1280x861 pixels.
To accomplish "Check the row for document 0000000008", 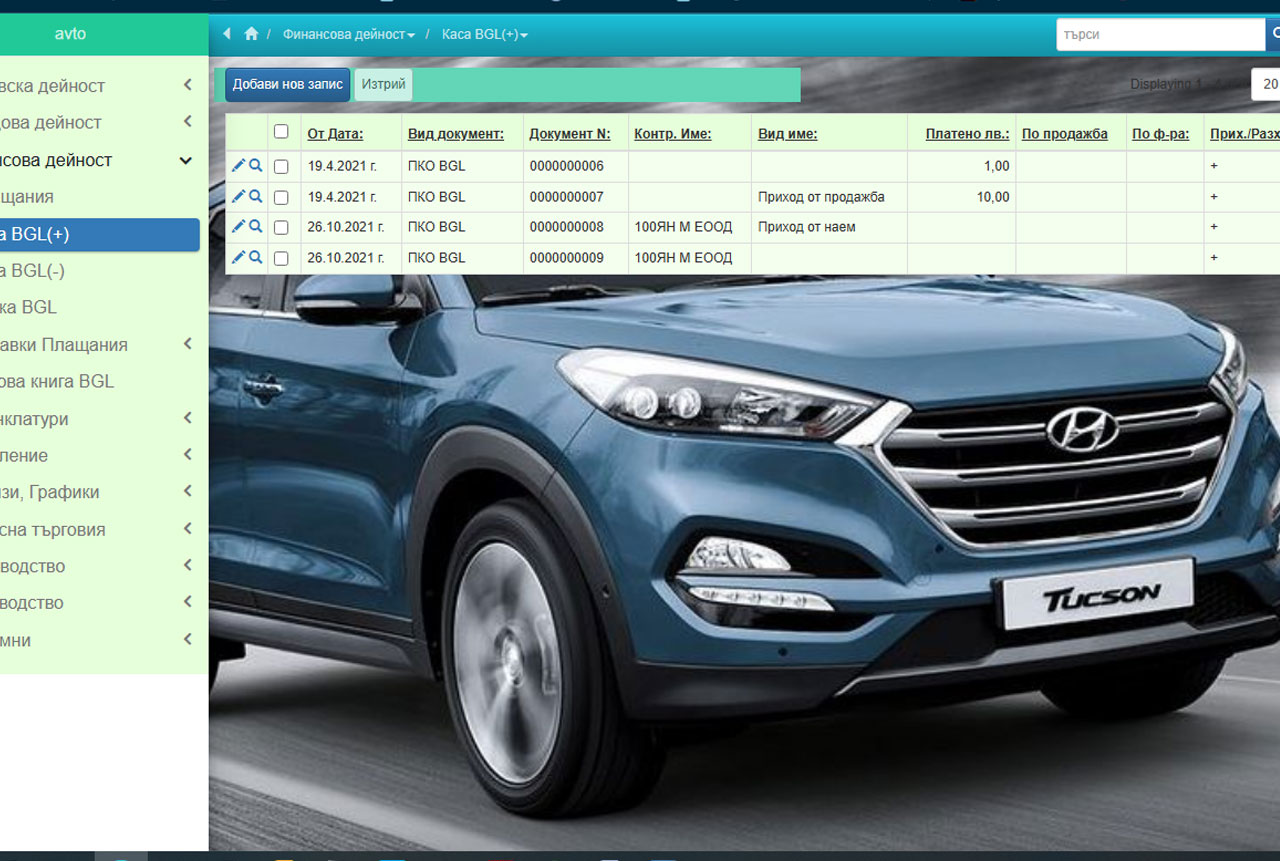I will (281, 227).
